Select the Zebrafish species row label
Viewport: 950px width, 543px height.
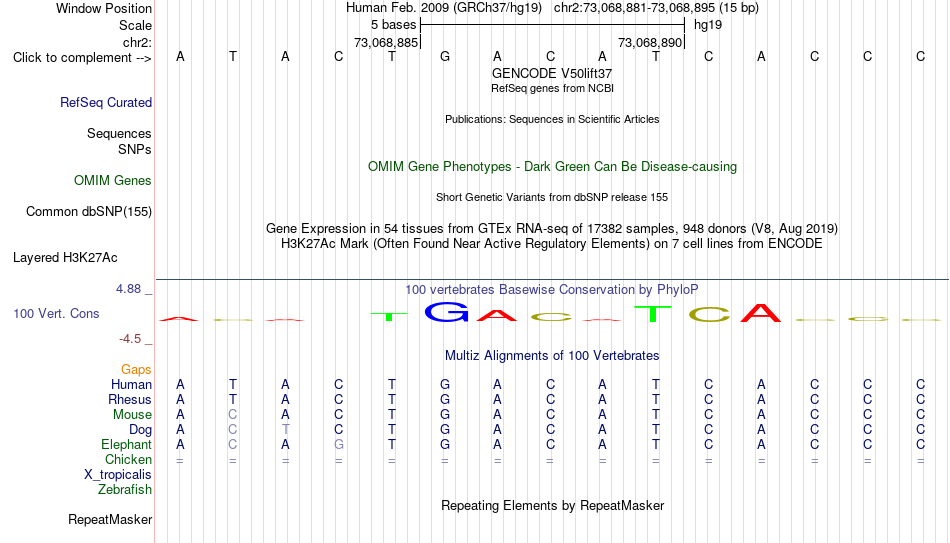[125, 489]
